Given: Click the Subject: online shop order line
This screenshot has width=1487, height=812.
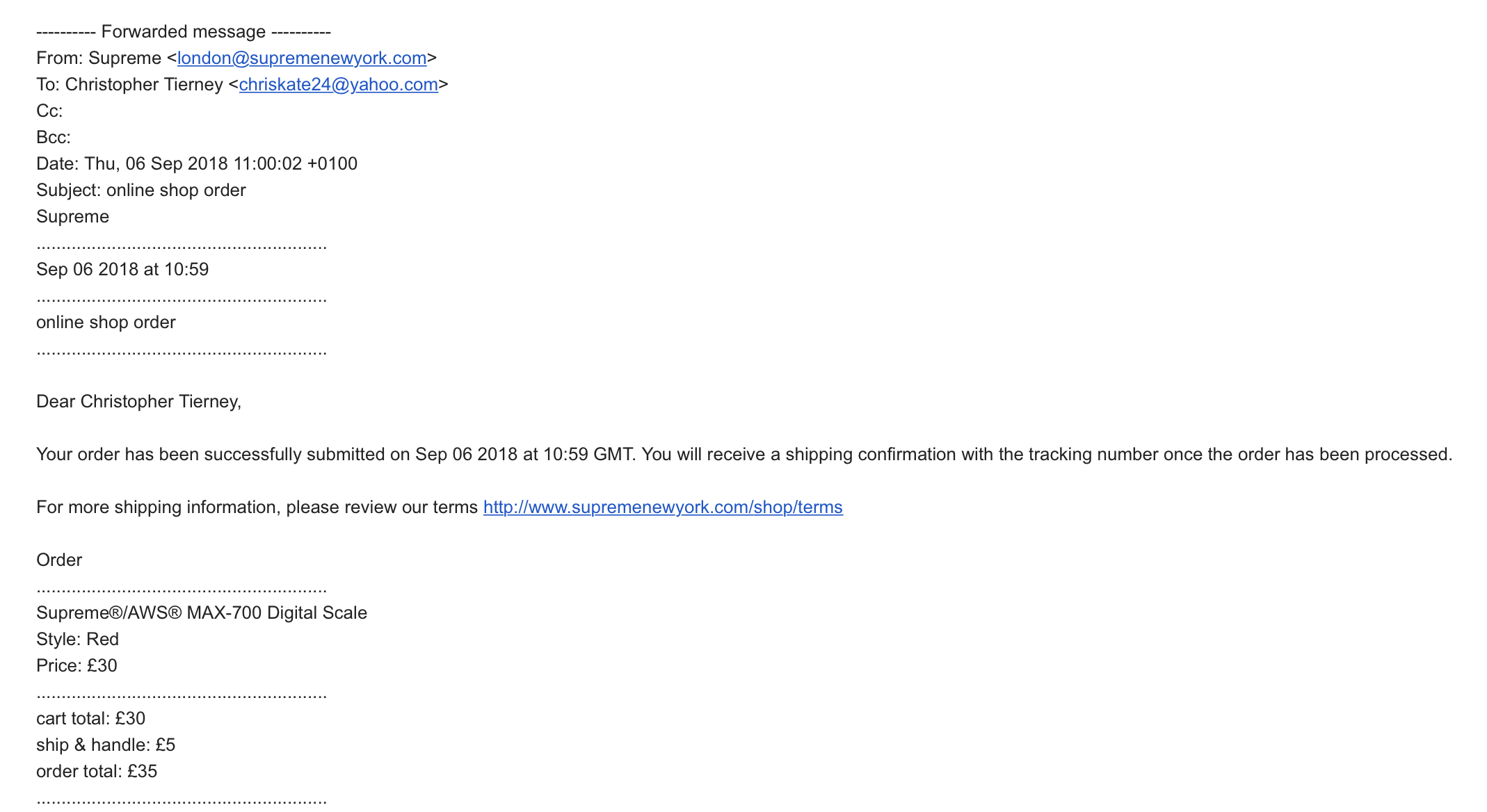Looking at the screenshot, I should pyautogui.click(x=141, y=190).
